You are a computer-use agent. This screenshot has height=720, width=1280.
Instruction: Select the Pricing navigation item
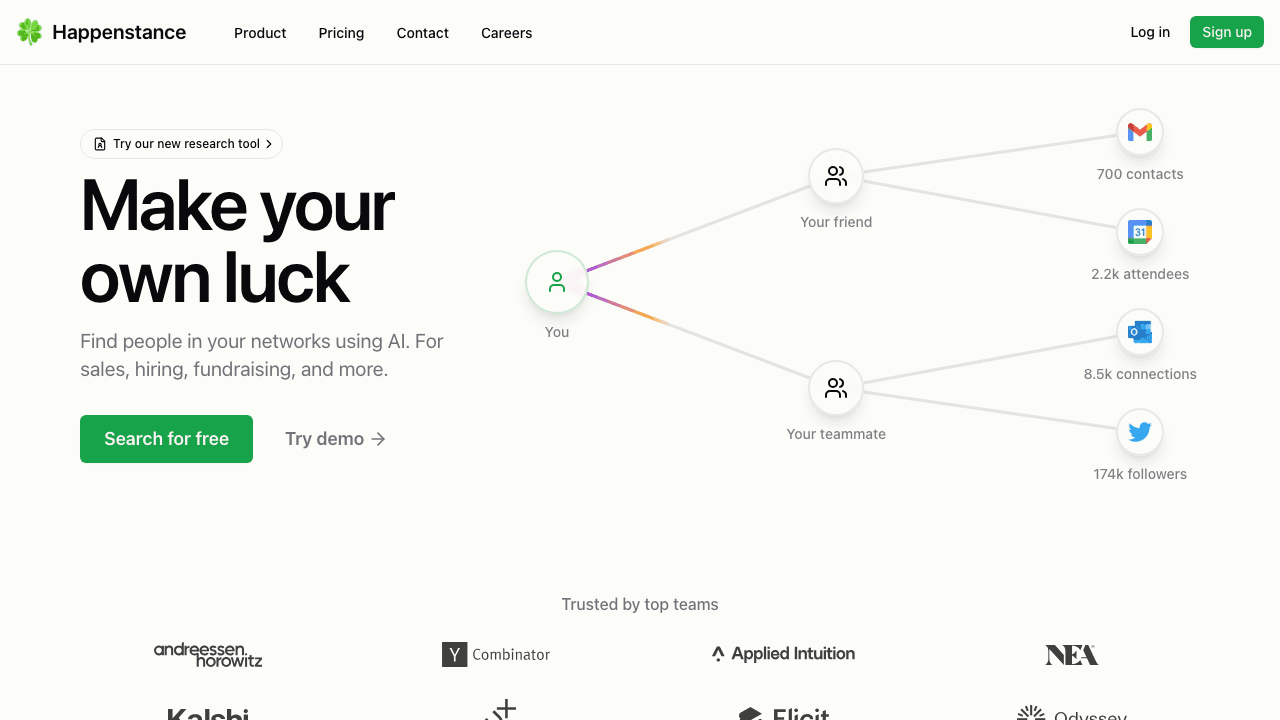pyautogui.click(x=341, y=33)
